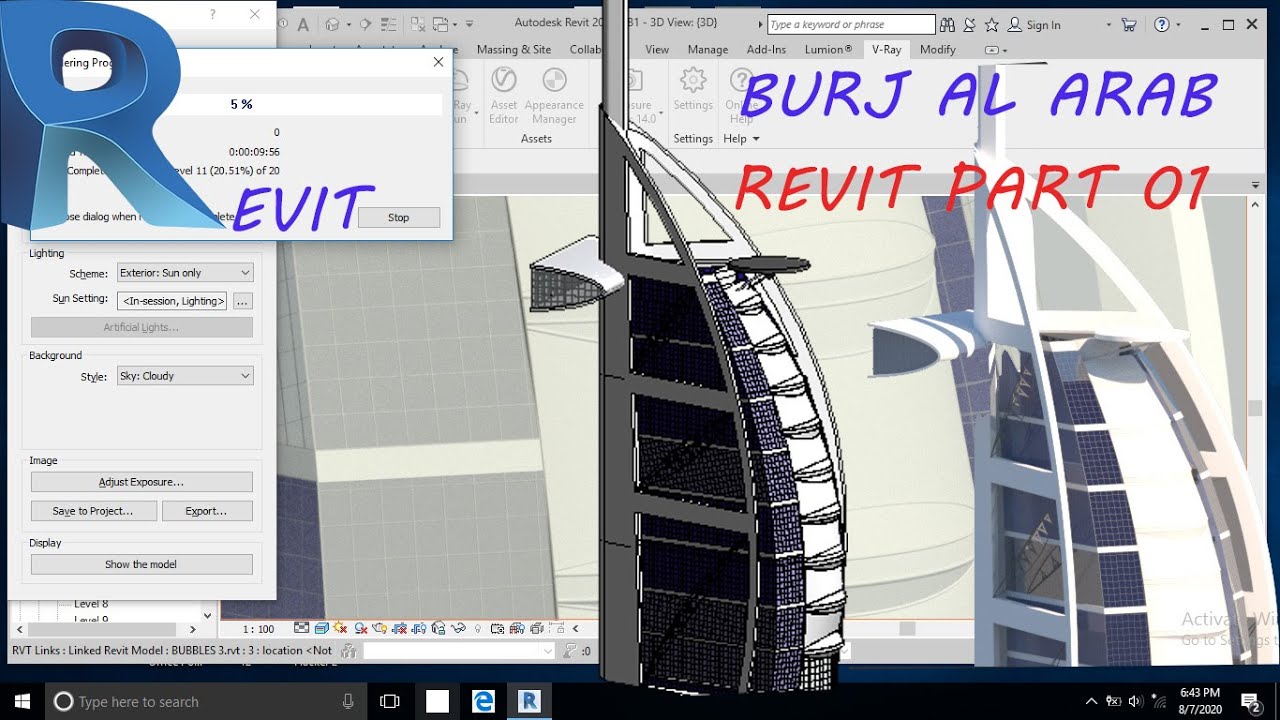Toggle Sun Path icon in view bar
The height and width of the screenshot is (720, 1280).
[x=341, y=628]
